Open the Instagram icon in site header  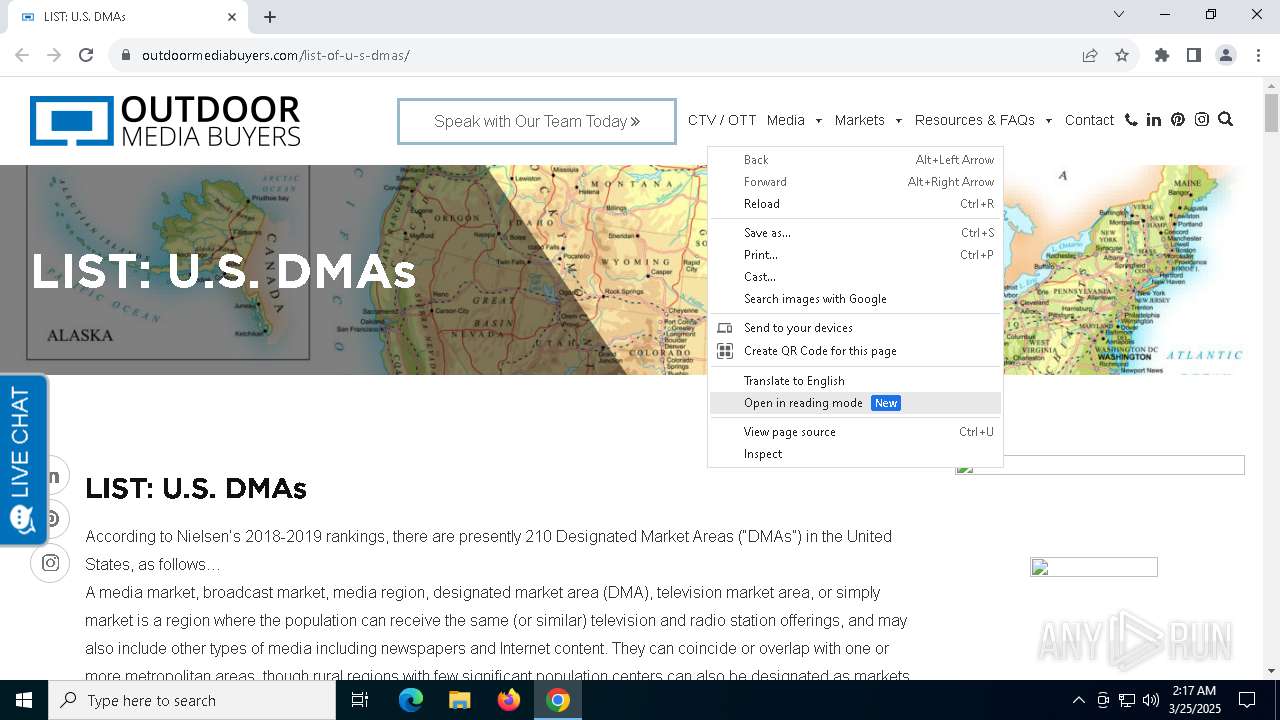point(1202,120)
